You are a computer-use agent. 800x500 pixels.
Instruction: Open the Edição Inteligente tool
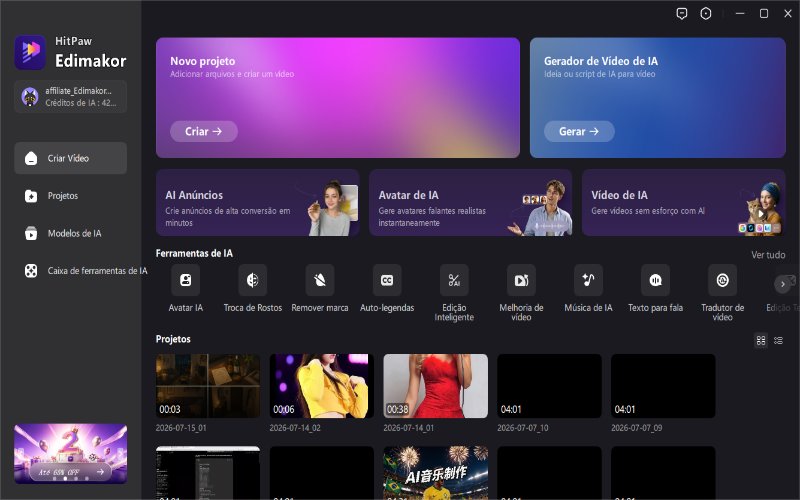pyautogui.click(x=454, y=280)
